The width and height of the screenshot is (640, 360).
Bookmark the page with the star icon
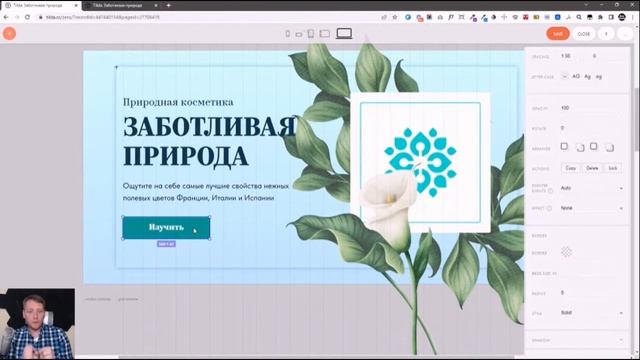(395, 17)
